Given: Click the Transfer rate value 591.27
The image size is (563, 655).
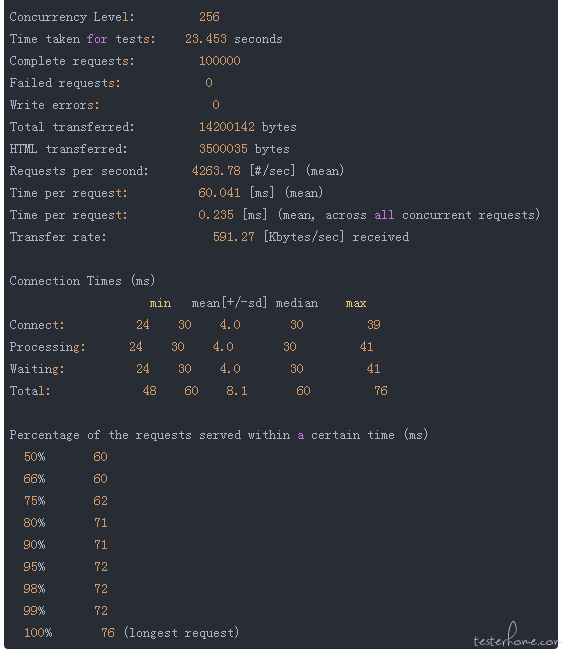Looking at the screenshot, I should click(233, 237).
